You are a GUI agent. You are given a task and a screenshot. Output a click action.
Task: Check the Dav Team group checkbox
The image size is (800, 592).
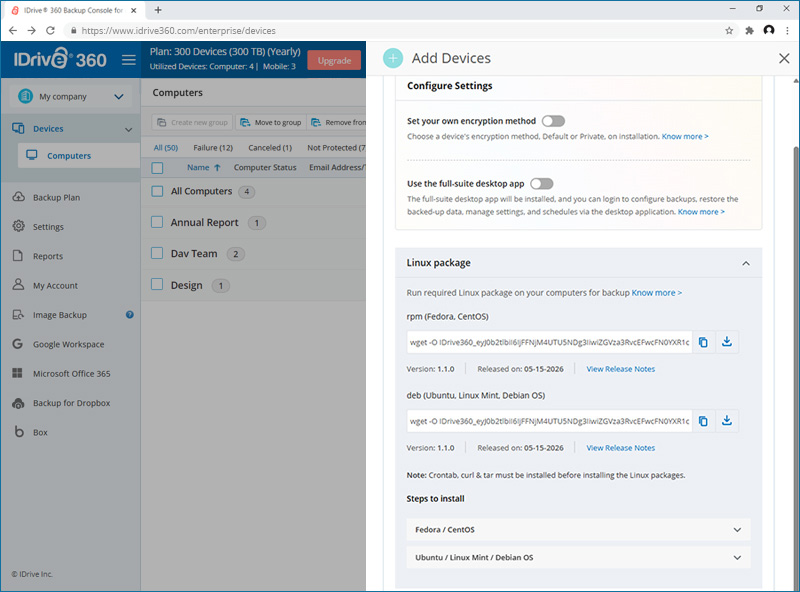[x=157, y=253]
